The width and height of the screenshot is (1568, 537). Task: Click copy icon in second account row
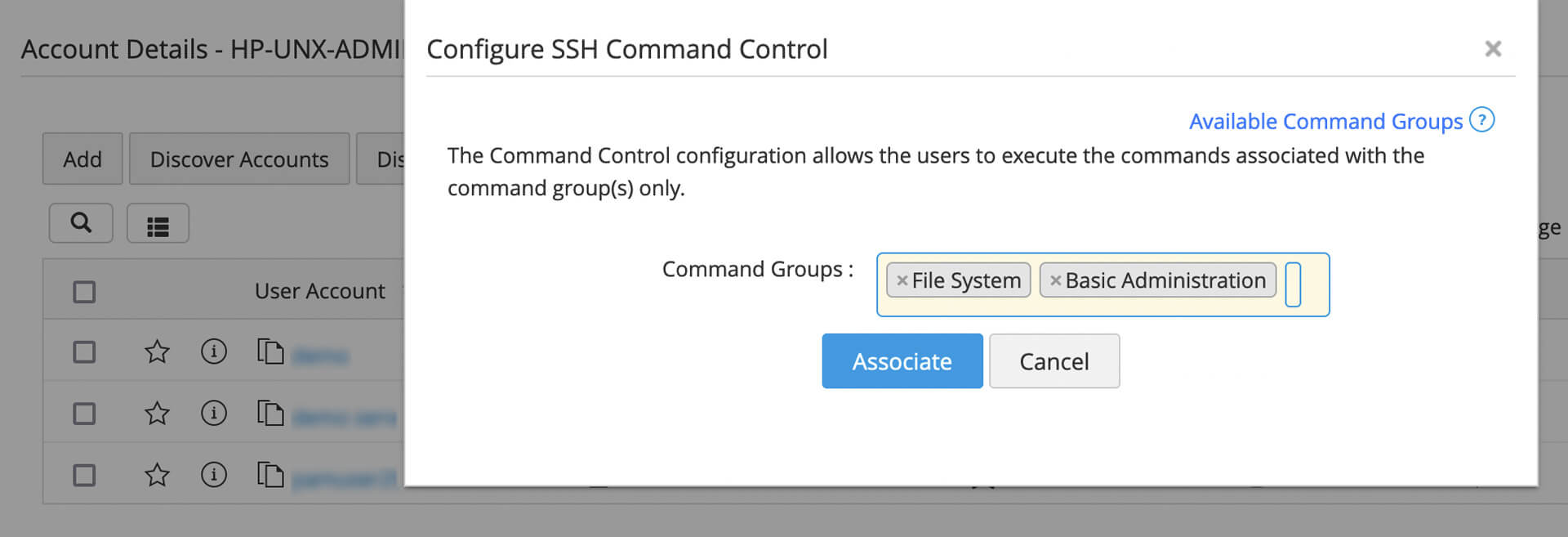click(x=270, y=414)
